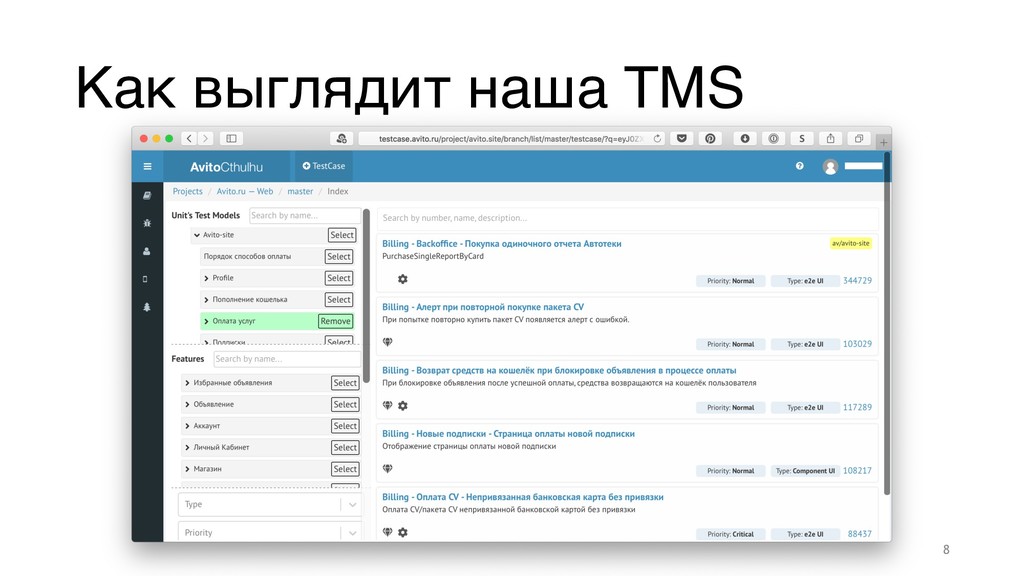This screenshot has height=576, width=1024.
Task: Open the Возврат средств на кошелёк test case
Action: coord(559,370)
